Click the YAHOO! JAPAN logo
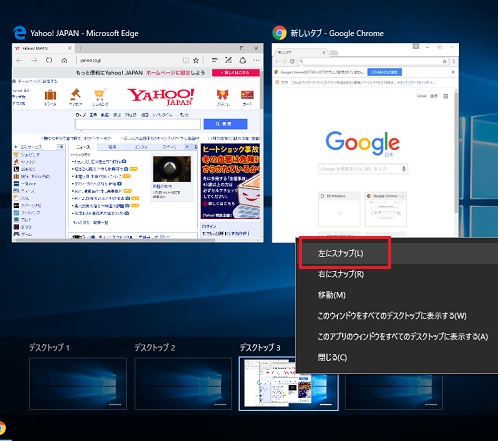This screenshot has height=441, width=498. [161, 97]
